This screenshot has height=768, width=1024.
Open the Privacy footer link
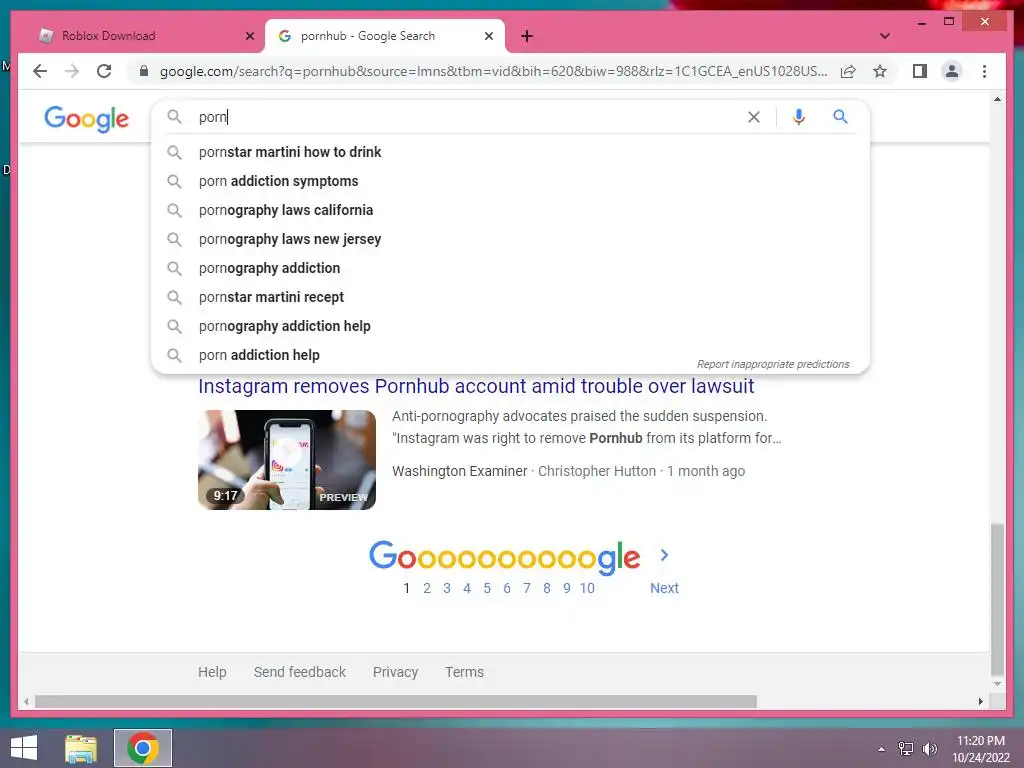[395, 672]
